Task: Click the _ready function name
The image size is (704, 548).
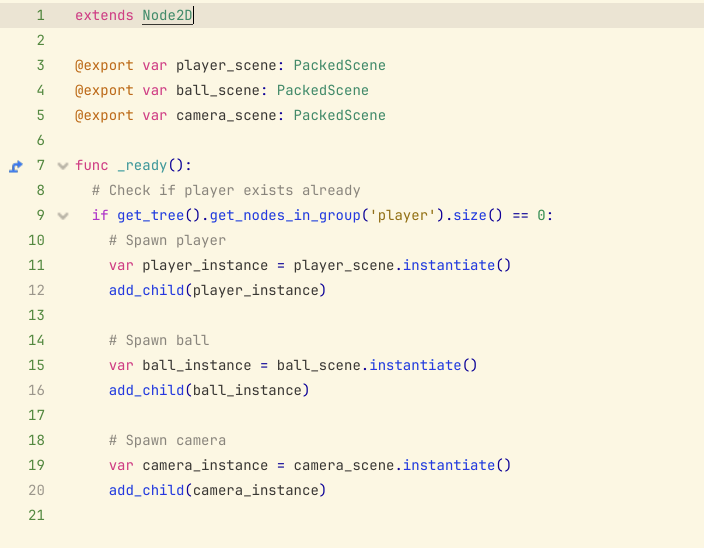Action: pyautogui.click(x=142, y=166)
